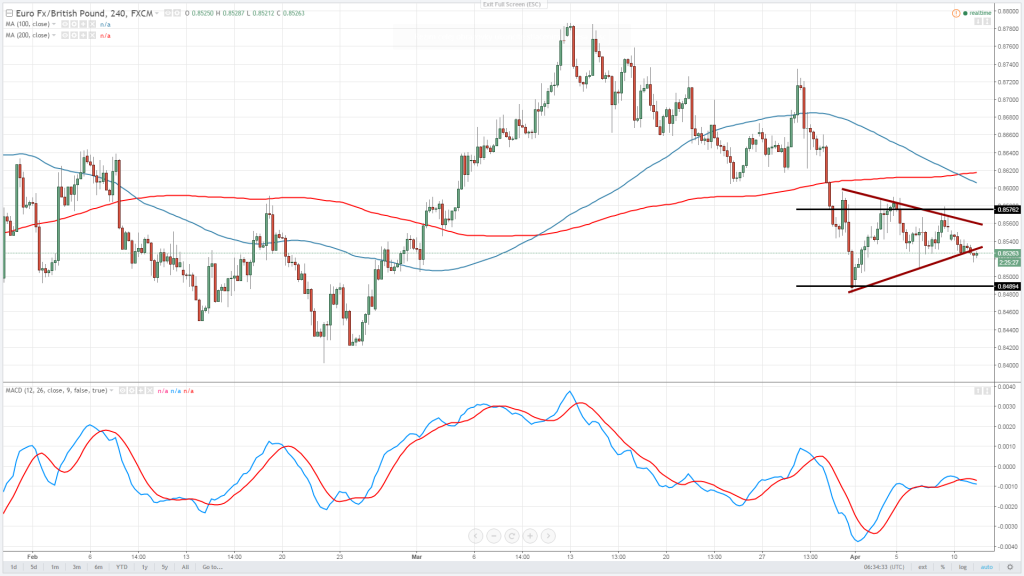Click the plus-shaped icon in the MACD legend row
Viewport: 1024px width, 576px height.
click(x=140, y=391)
